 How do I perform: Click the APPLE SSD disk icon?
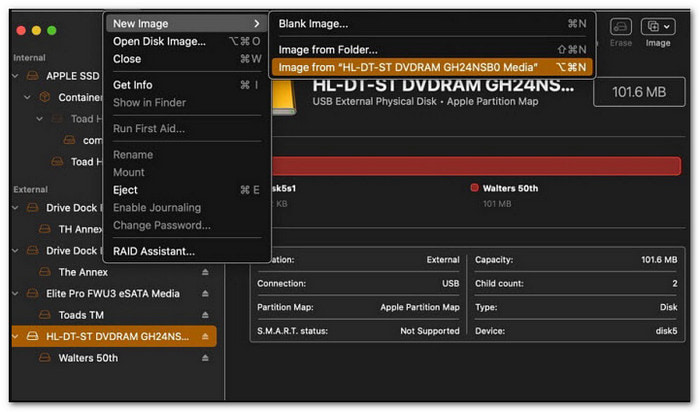(33, 75)
